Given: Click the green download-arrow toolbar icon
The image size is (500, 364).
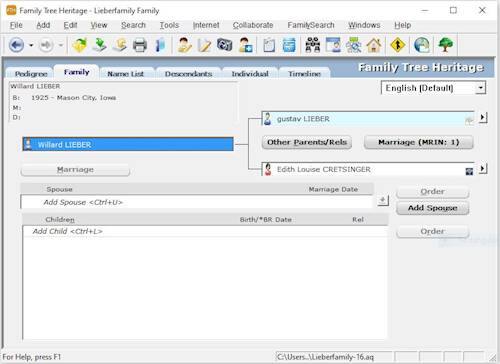Looking at the screenshot, I should (x=99, y=45).
